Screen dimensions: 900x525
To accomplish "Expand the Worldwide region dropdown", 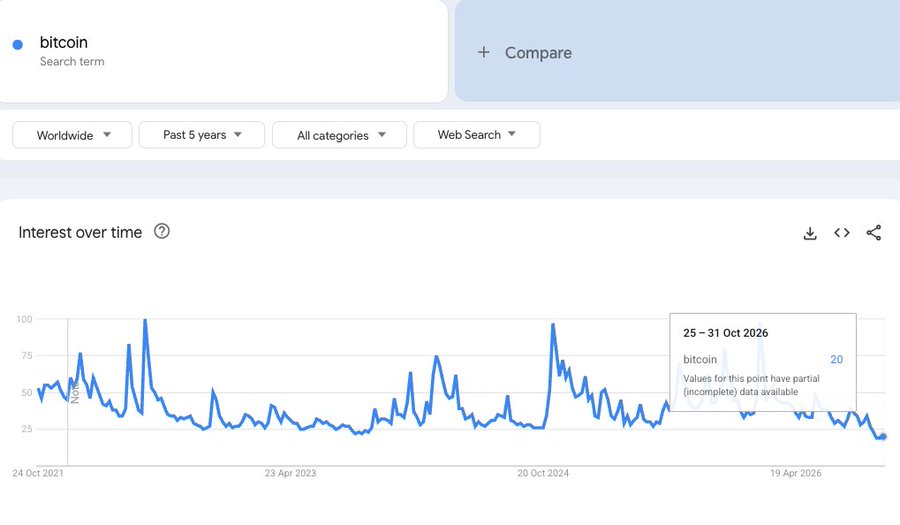I will [x=72, y=135].
